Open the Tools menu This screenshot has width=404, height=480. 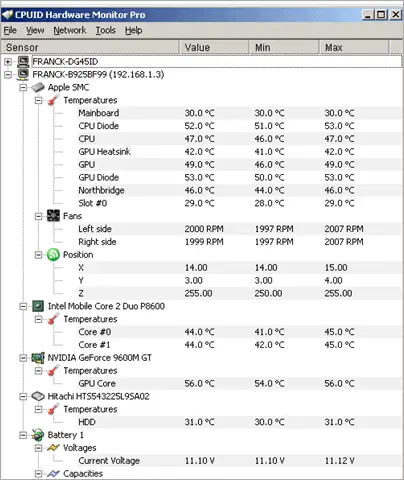106,30
